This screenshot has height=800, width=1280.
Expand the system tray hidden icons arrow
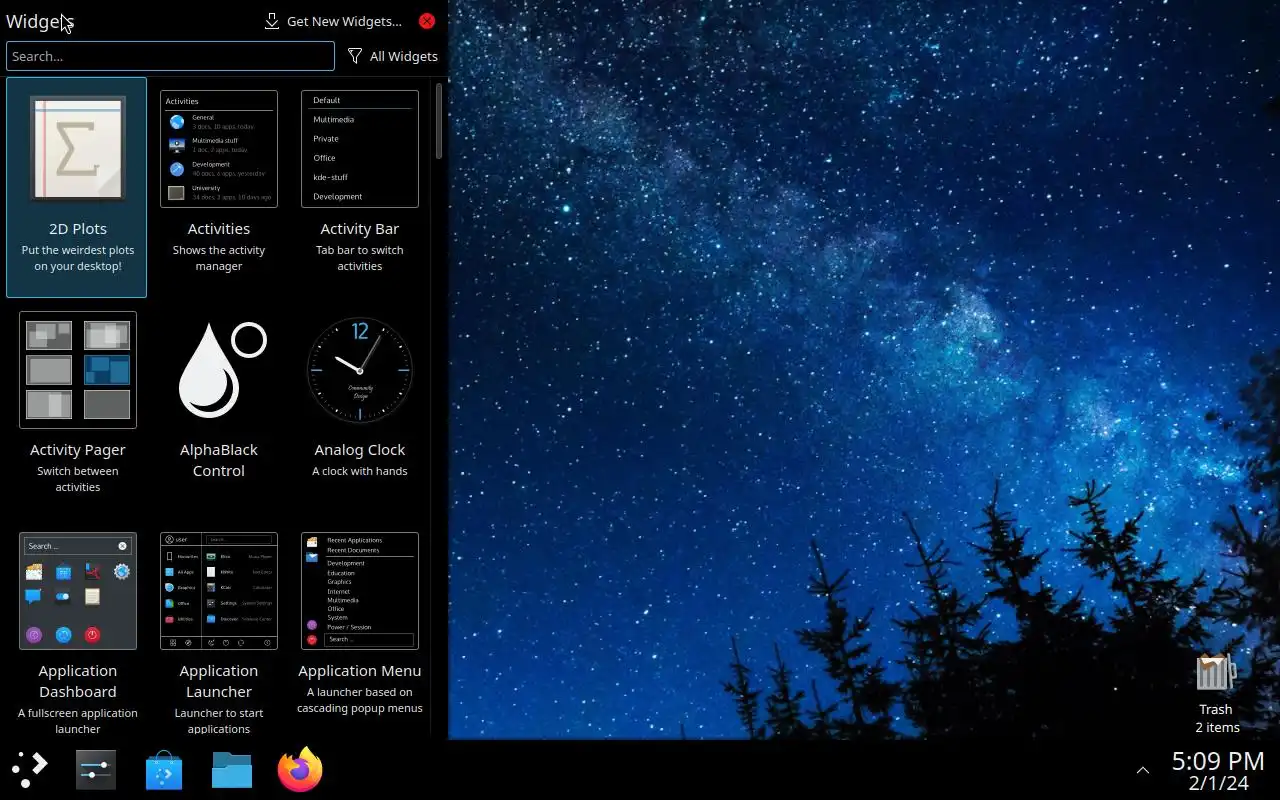pos(1142,770)
